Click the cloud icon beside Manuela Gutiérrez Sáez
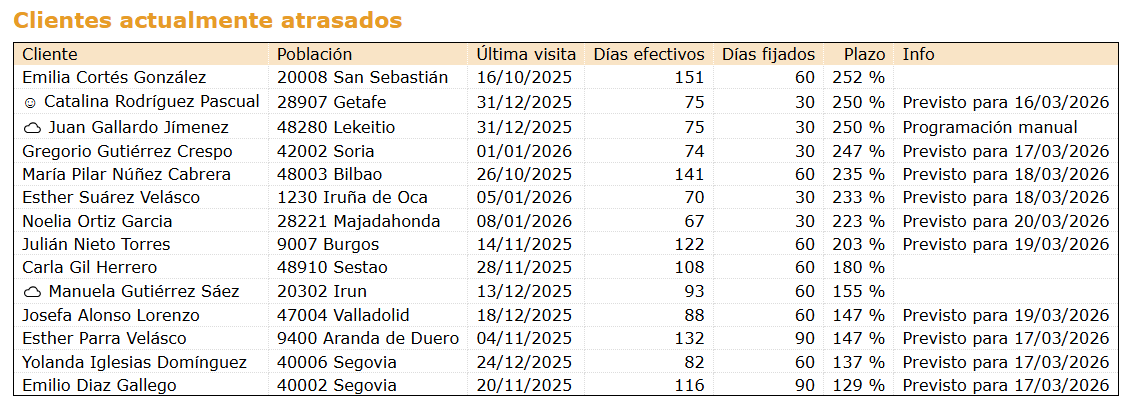Image resolution: width=1130 pixels, height=408 pixels. tap(32, 292)
